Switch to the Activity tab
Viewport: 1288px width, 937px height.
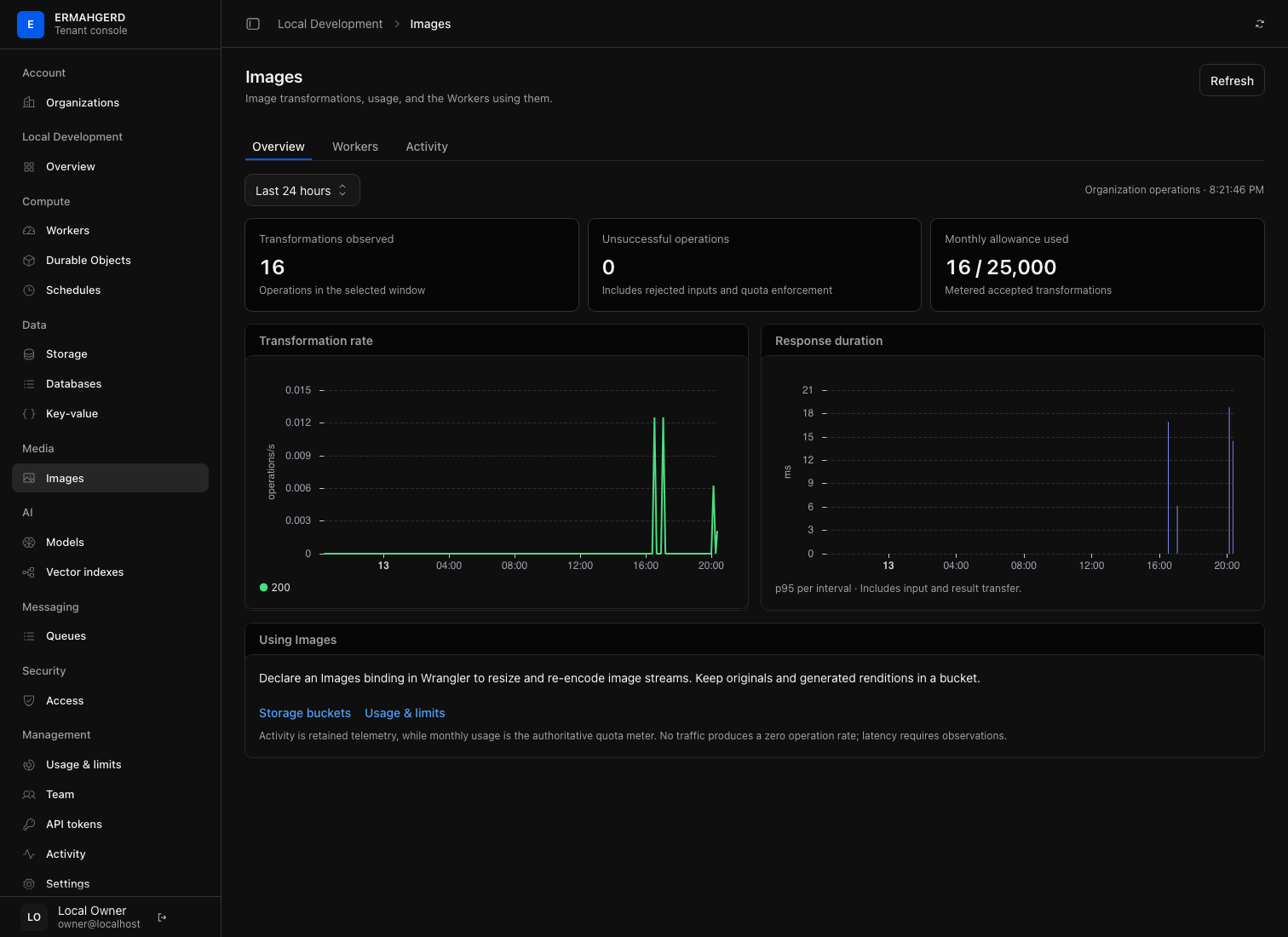427,147
